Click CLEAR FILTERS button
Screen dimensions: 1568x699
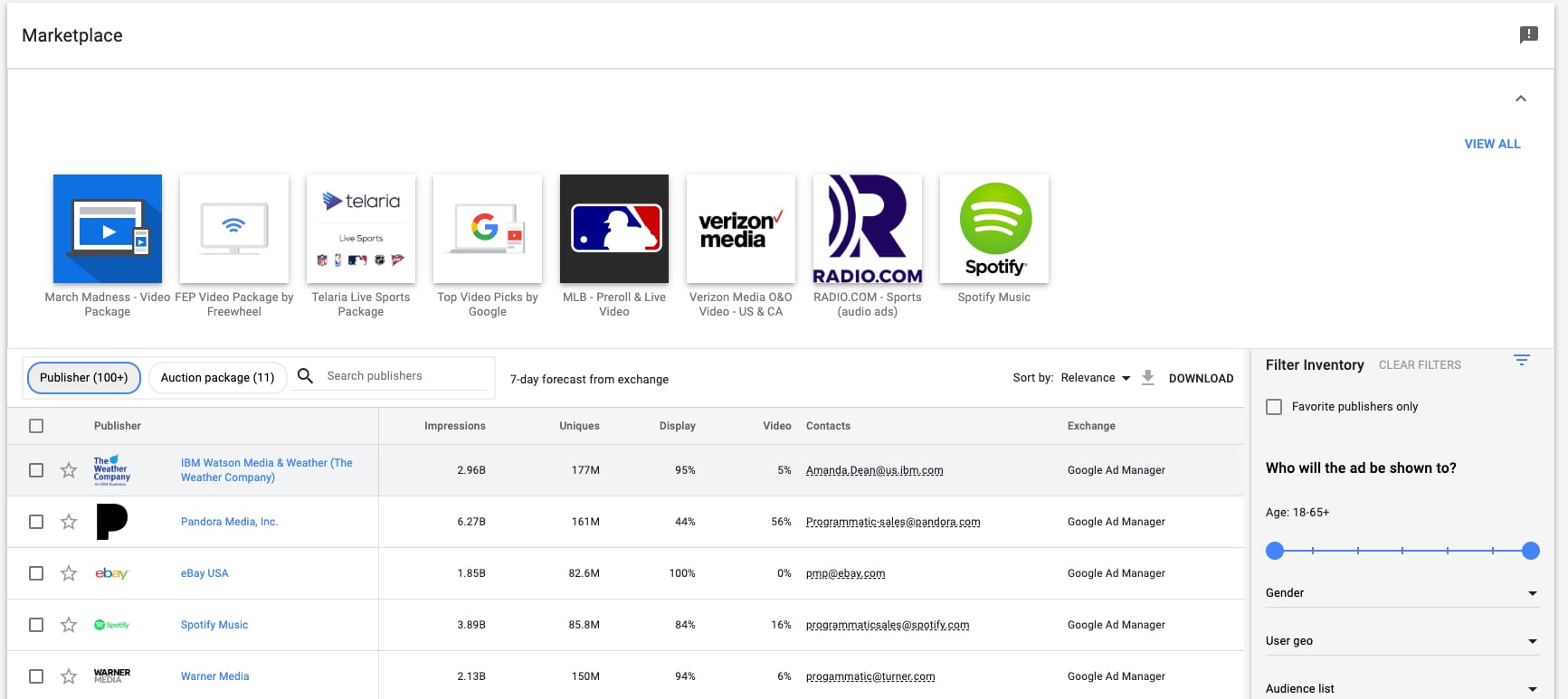click(x=1420, y=365)
